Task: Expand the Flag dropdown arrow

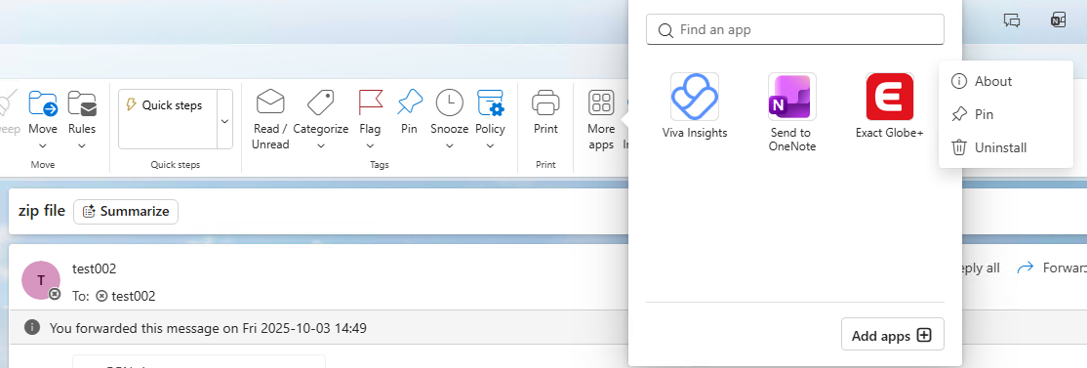Action: (x=370, y=146)
